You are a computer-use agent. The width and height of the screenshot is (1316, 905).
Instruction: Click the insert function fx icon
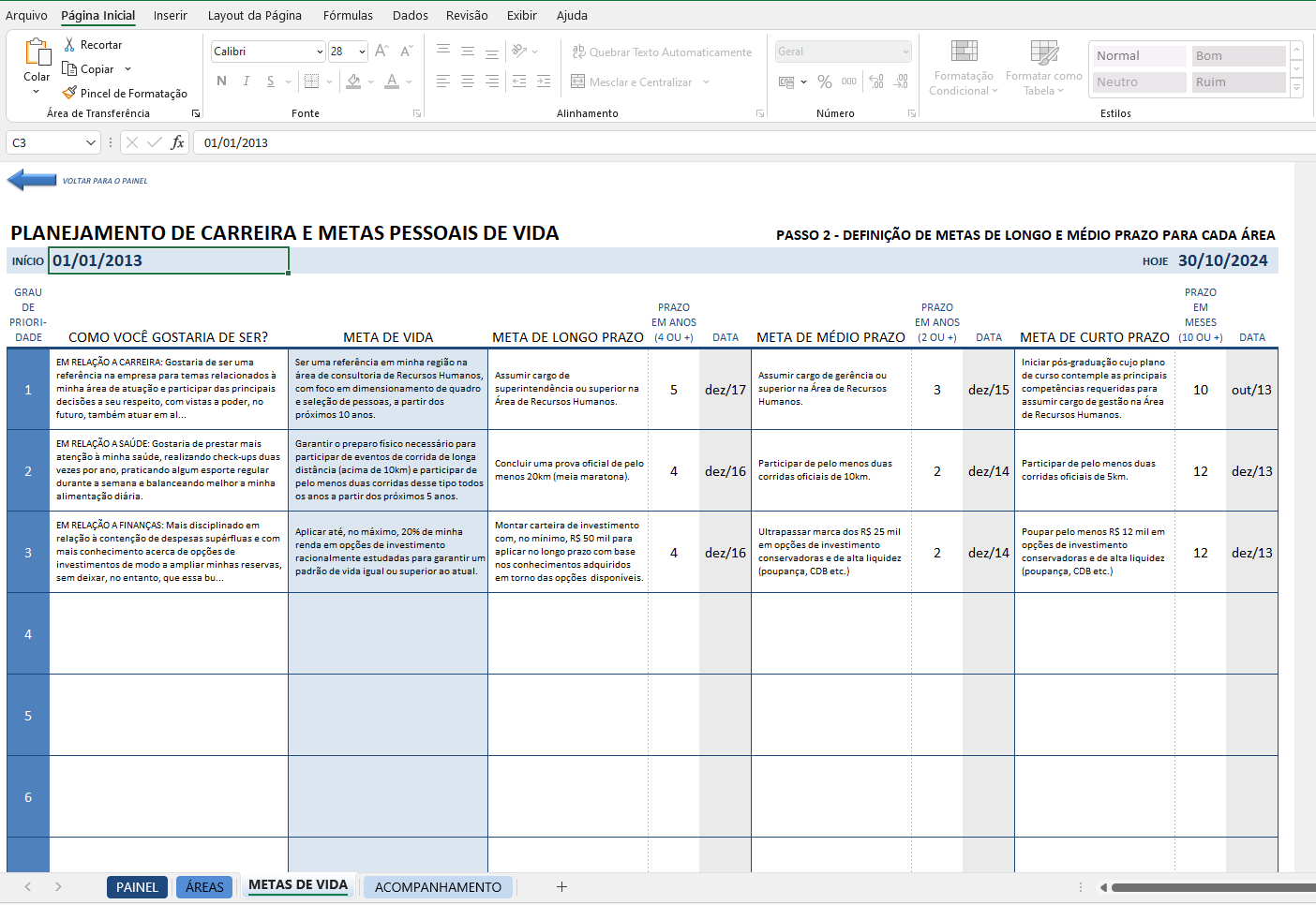tap(177, 142)
